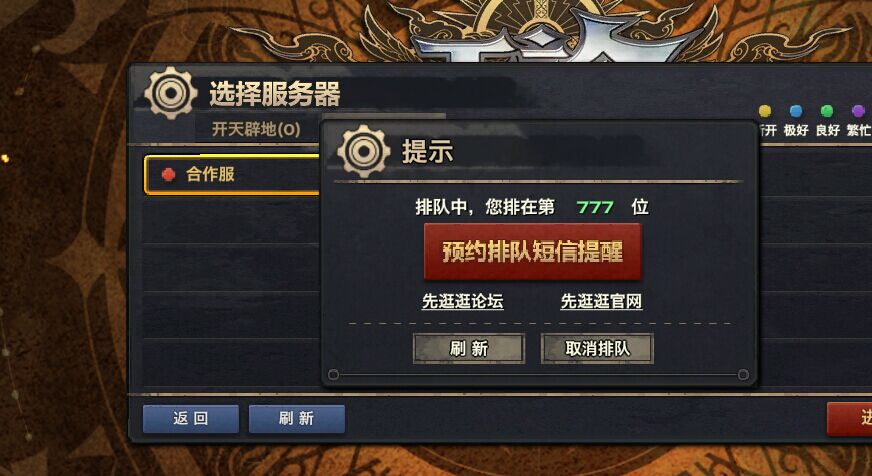This screenshot has height=476, width=872.
Task: Click the yellow server status legend dot
Action: (765, 111)
